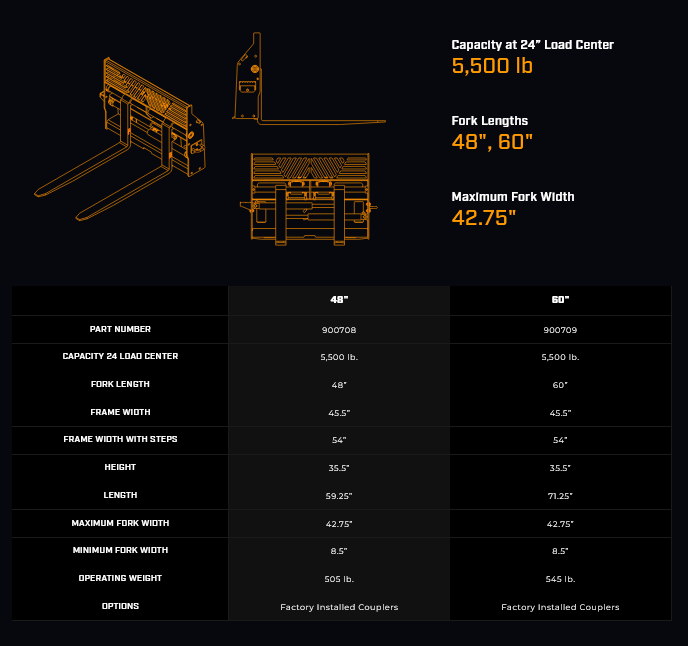
Task: Click the PART NUMBER row label
Action: (120, 329)
